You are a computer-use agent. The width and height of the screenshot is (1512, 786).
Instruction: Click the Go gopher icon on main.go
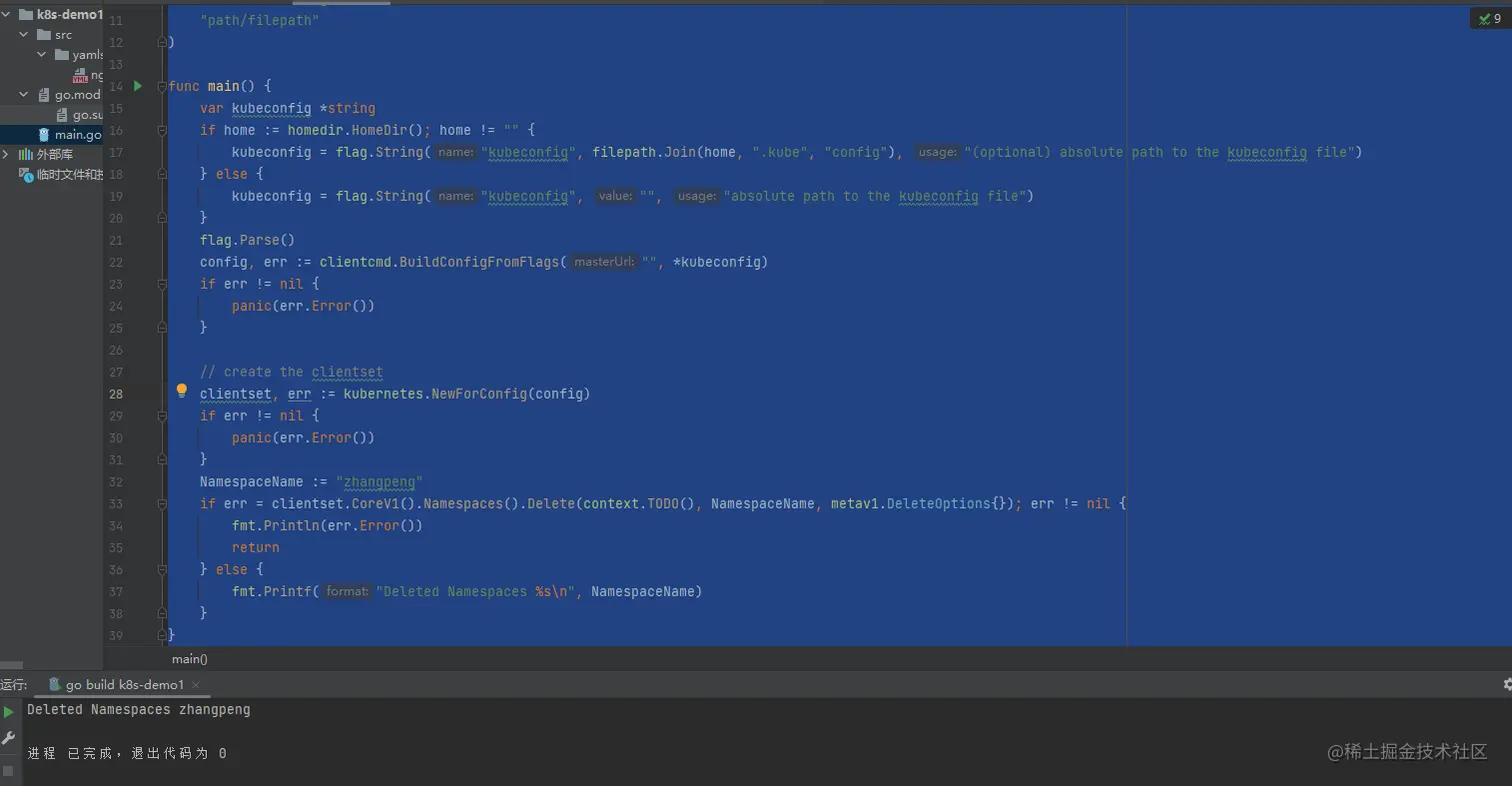tap(44, 134)
